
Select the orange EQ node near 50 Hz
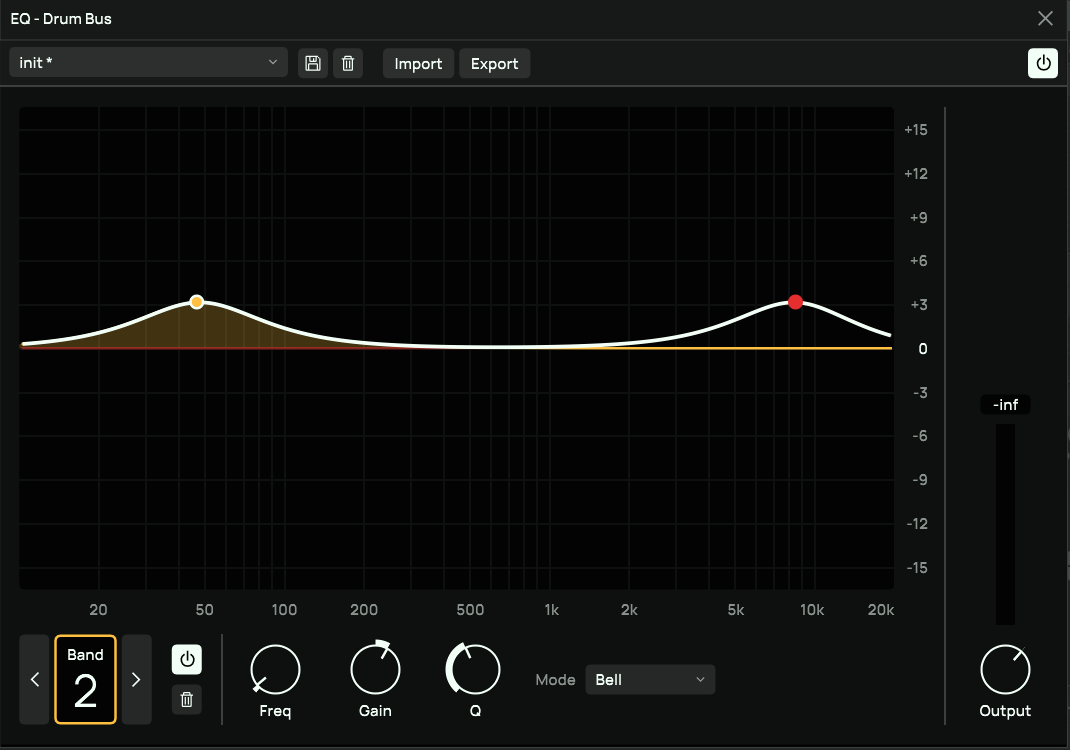click(x=197, y=302)
